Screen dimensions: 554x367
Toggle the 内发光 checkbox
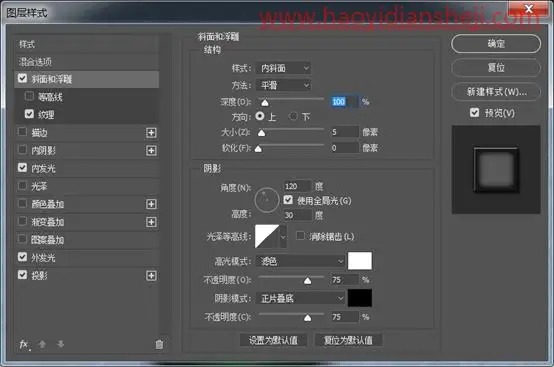tap(22, 168)
